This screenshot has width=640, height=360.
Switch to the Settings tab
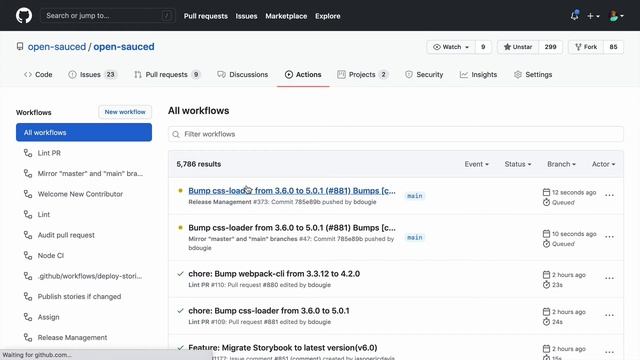point(533,75)
